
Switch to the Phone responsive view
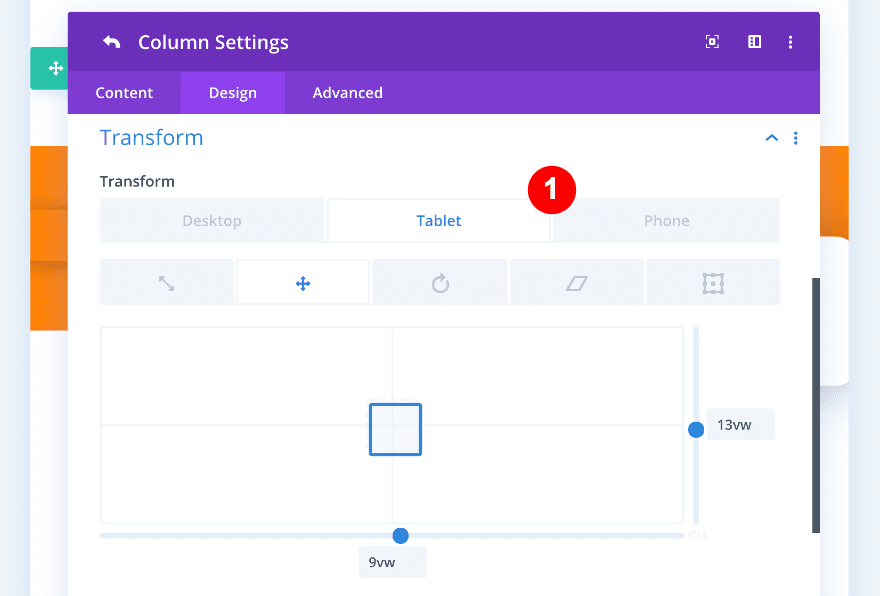pyautogui.click(x=666, y=220)
